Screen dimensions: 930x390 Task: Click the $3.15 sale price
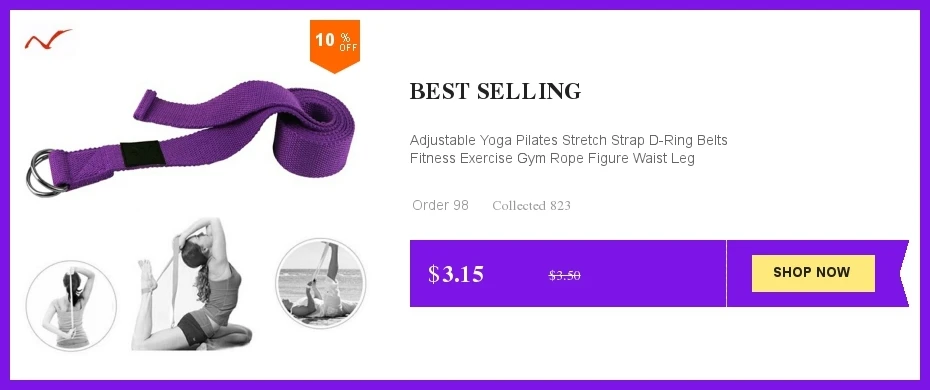click(456, 274)
